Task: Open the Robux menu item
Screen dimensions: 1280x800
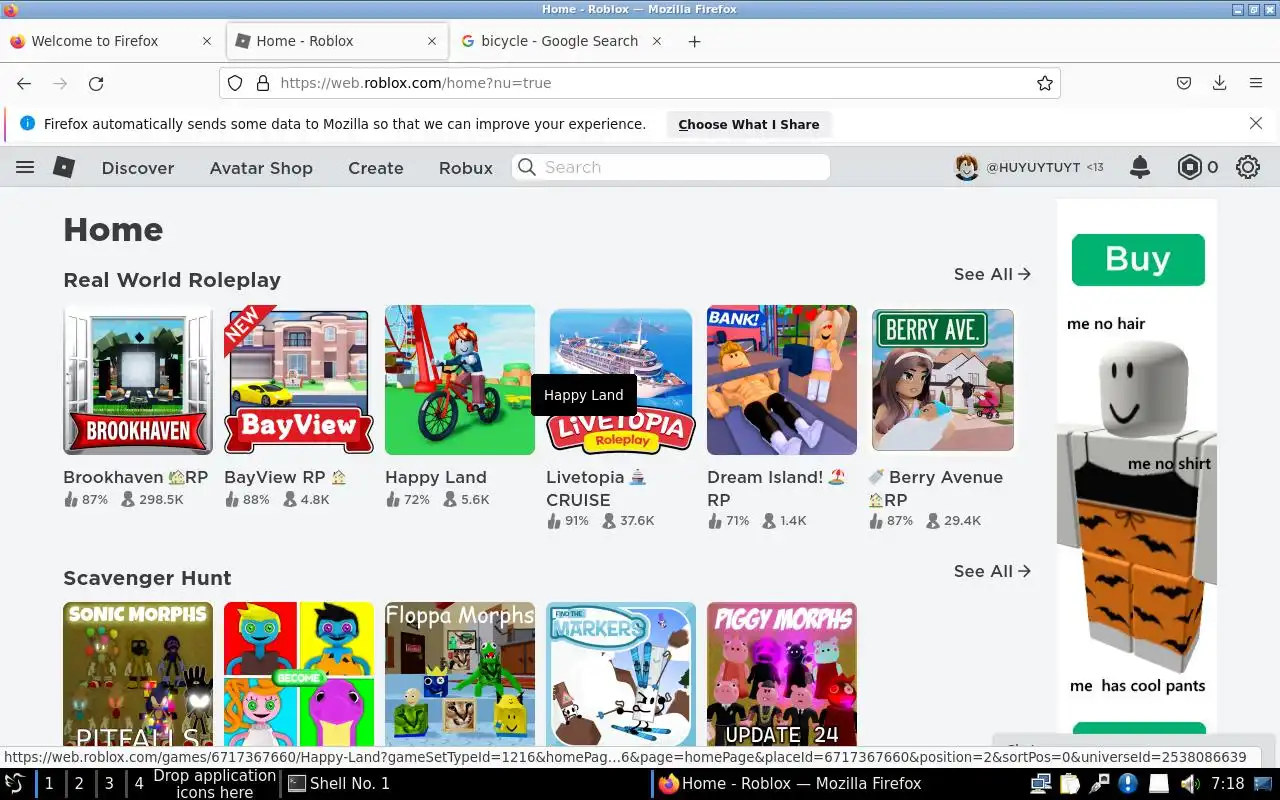Action: pos(466,168)
